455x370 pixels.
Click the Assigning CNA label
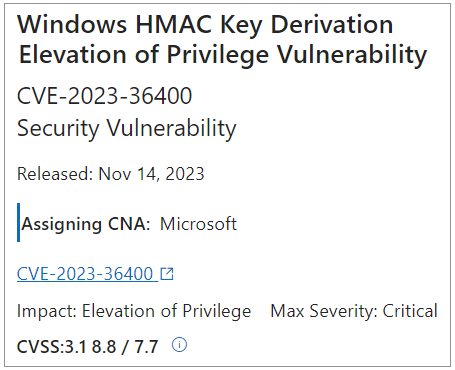coord(86,224)
